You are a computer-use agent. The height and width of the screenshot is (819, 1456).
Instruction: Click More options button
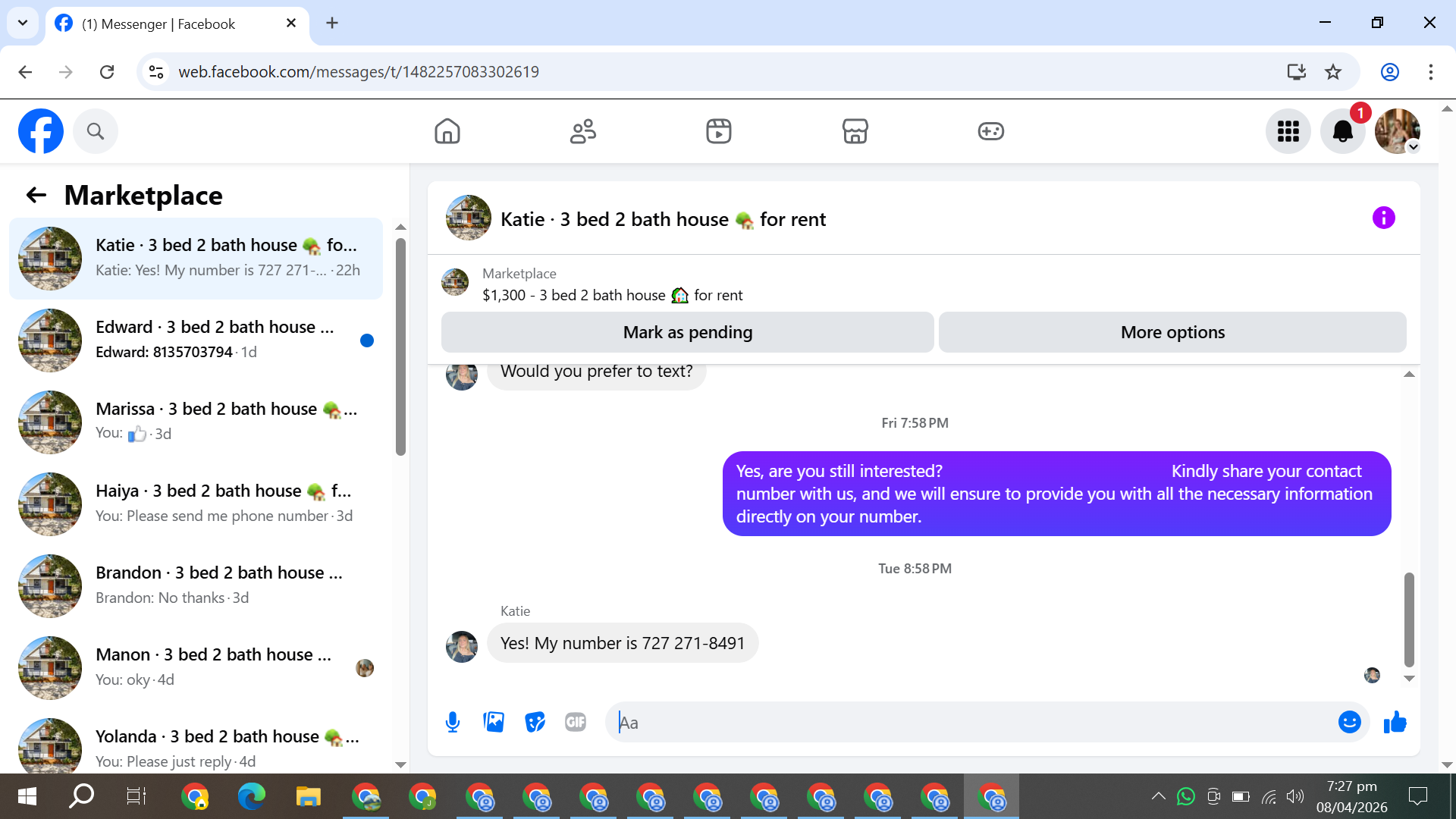click(1172, 332)
